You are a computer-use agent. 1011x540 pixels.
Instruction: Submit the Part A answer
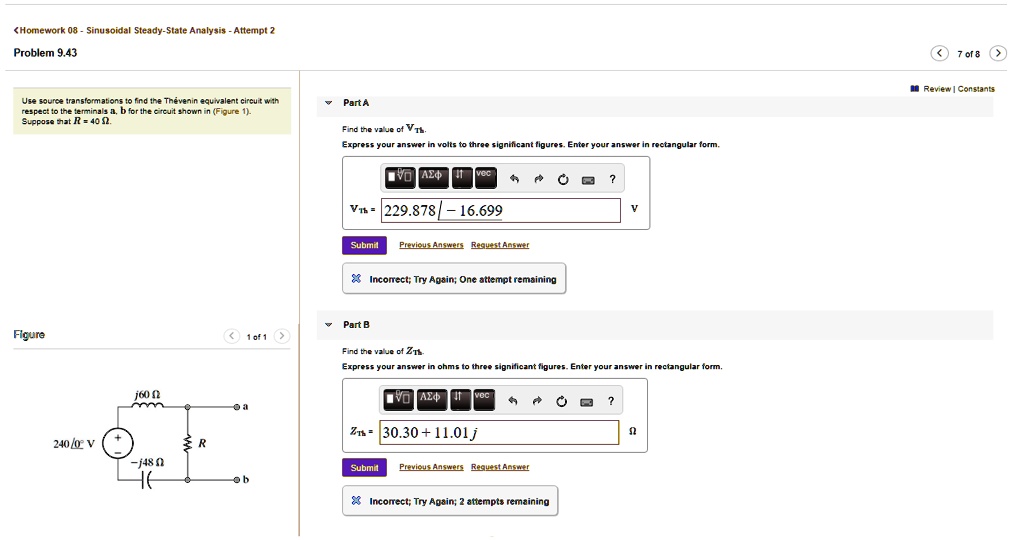point(364,245)
